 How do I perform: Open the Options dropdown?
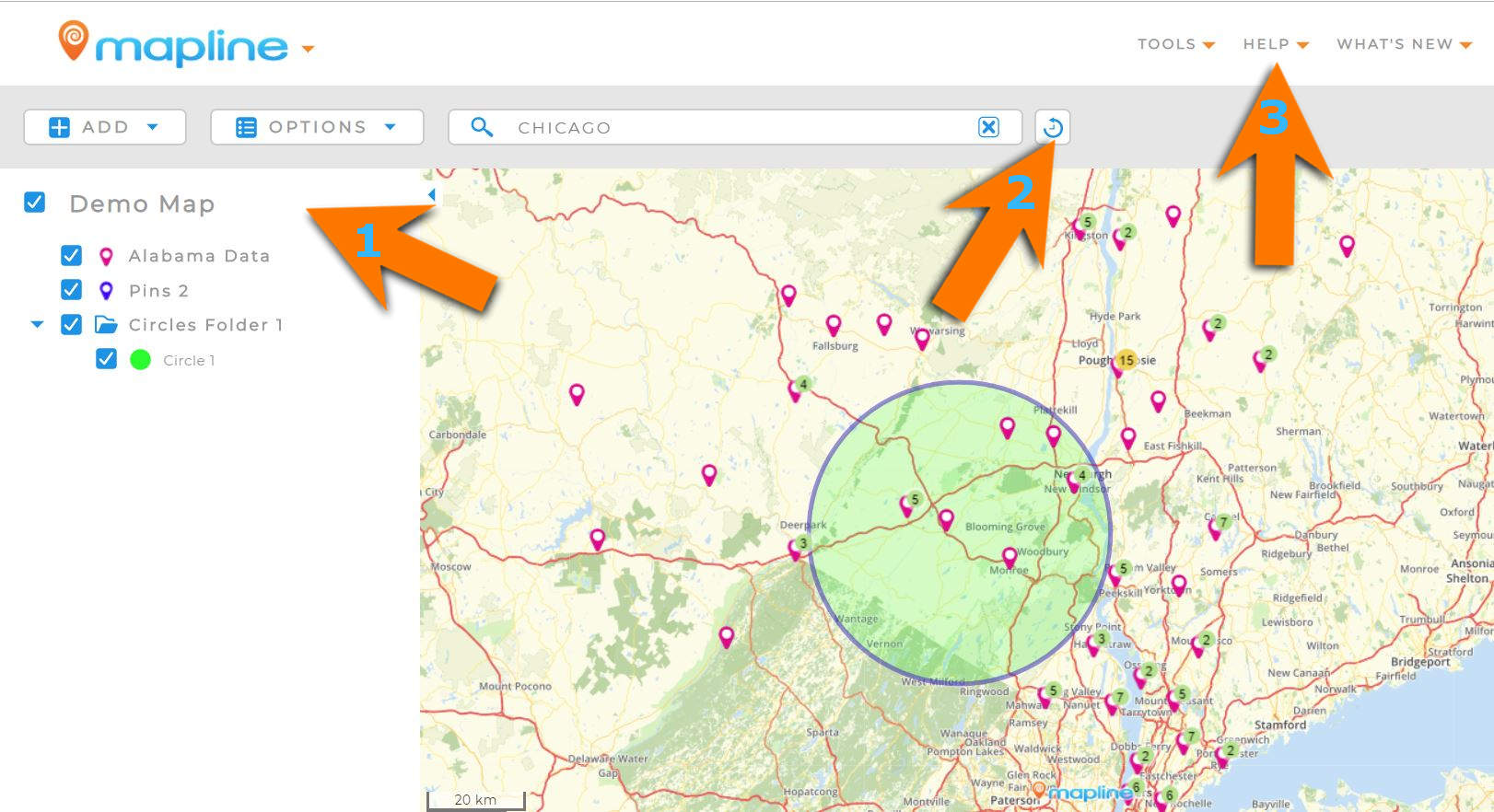pyautogui.click(x=317, y=127)
